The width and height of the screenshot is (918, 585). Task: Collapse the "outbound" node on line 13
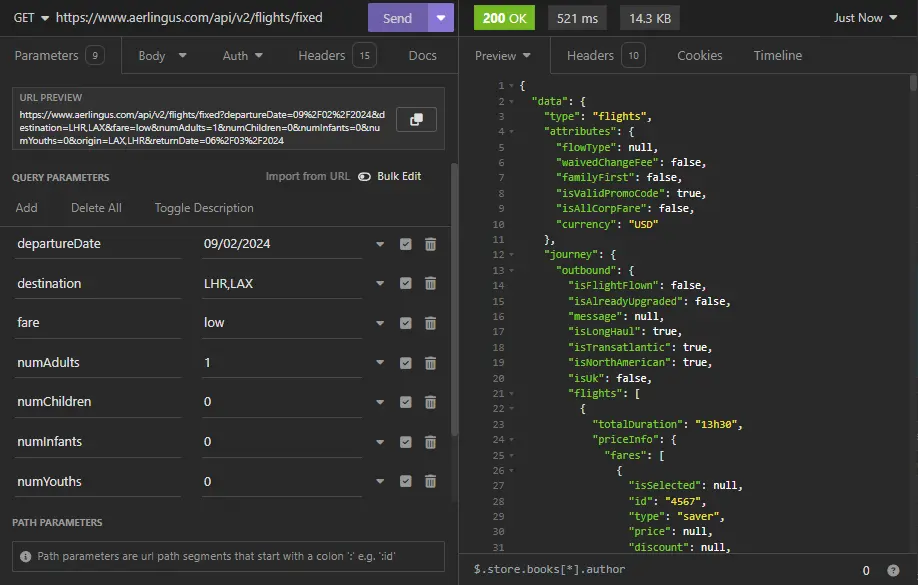[x=511, y=271]
